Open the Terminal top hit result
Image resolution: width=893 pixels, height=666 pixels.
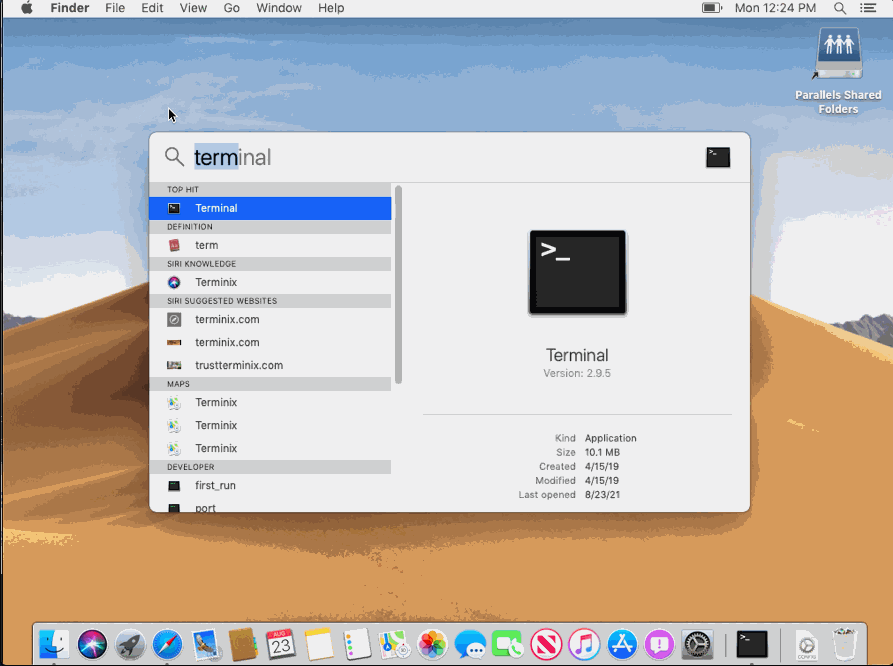point(270,208)
